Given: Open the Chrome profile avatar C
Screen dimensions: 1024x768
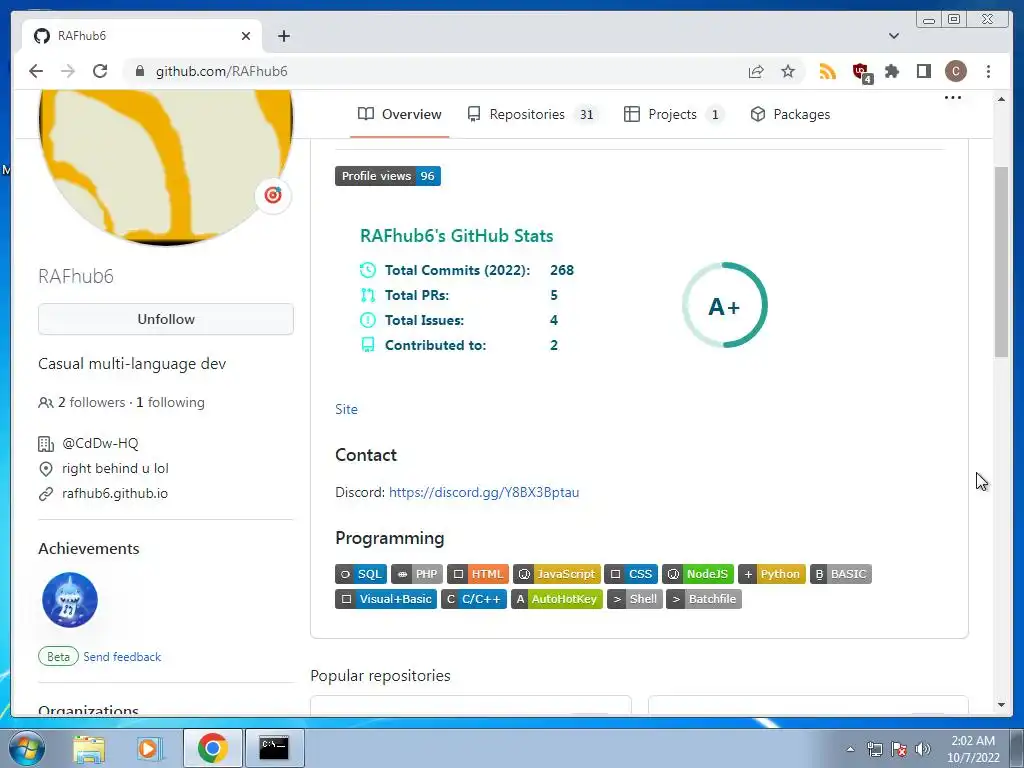Looking at the screenshot, I should pos(956,71).
